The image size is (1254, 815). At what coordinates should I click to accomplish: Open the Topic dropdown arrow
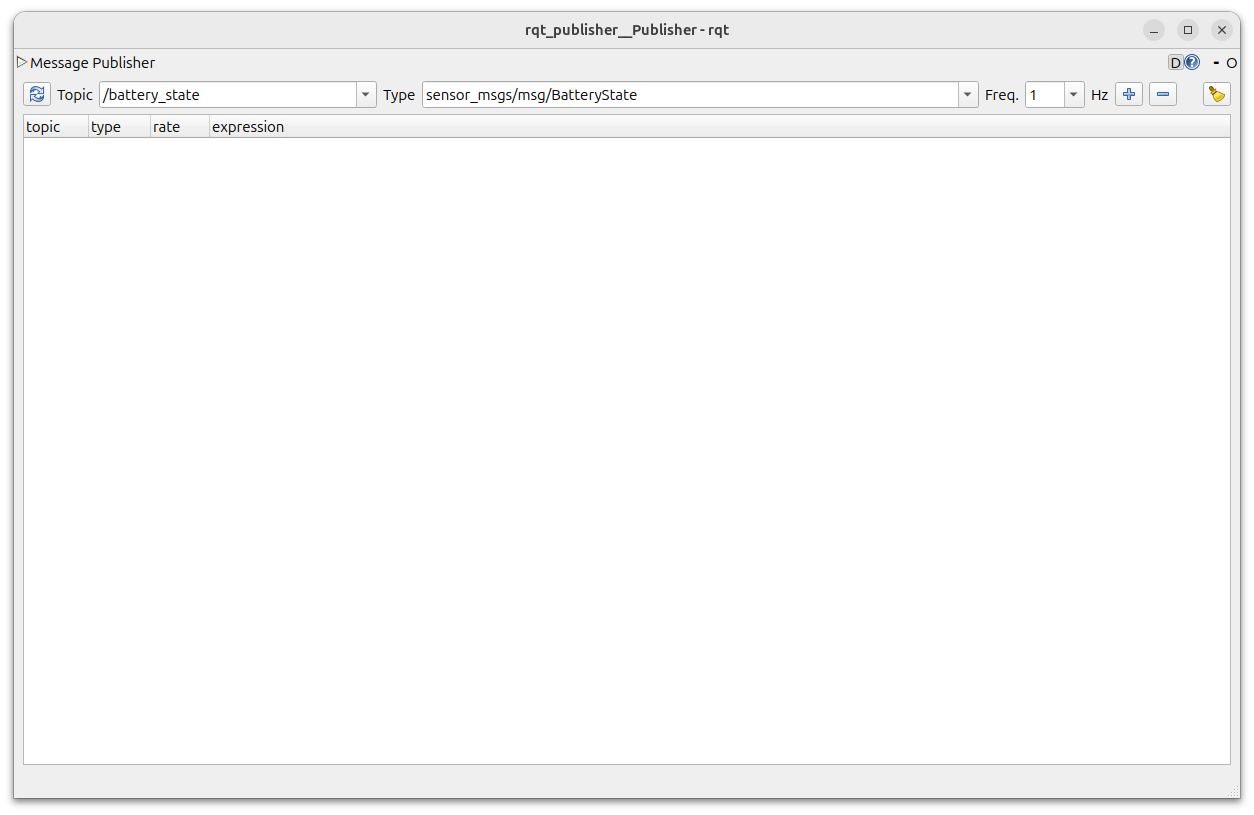[366, 95]
